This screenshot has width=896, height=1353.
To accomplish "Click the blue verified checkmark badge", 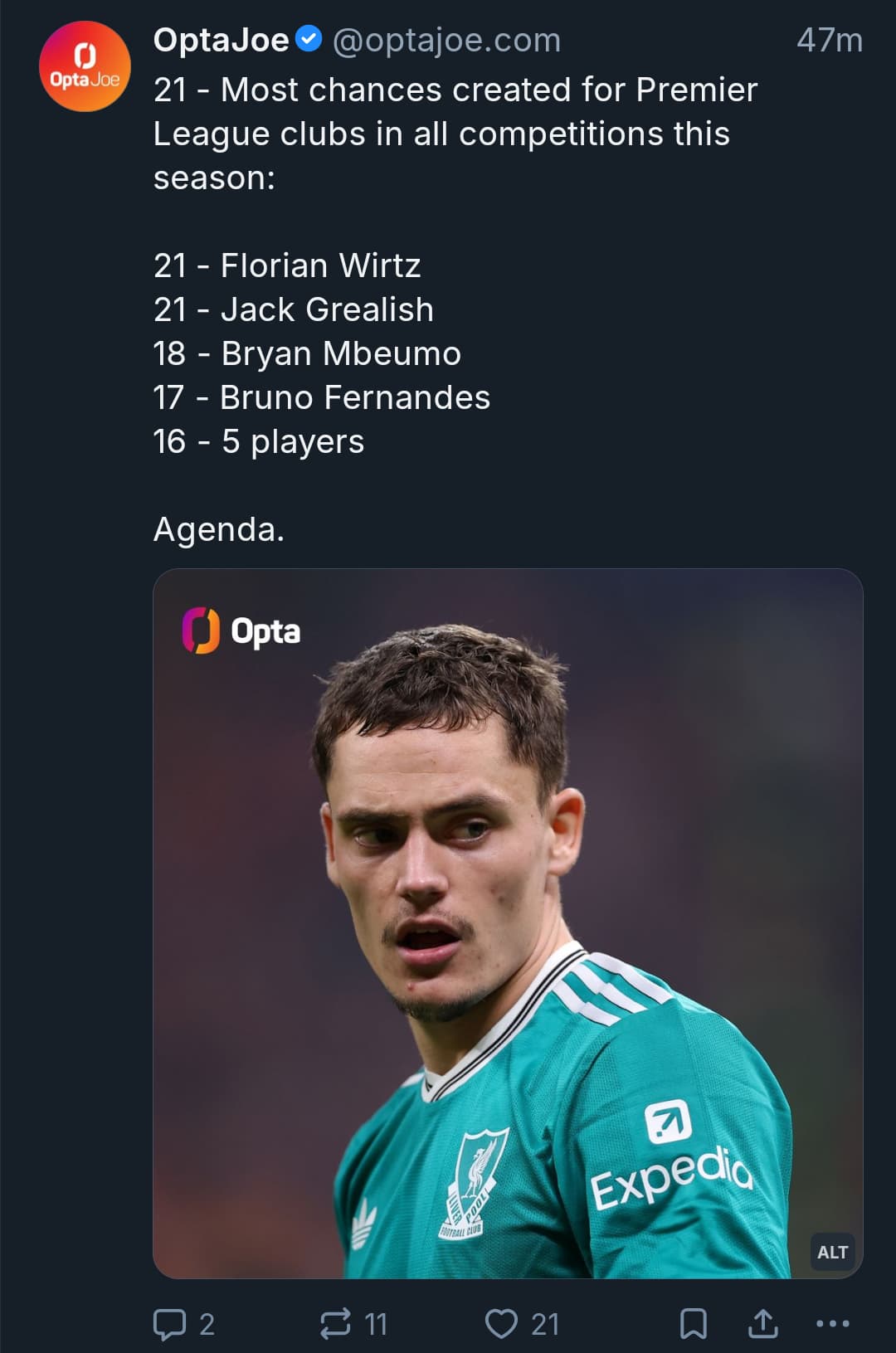I will click(x=309, y=39).
